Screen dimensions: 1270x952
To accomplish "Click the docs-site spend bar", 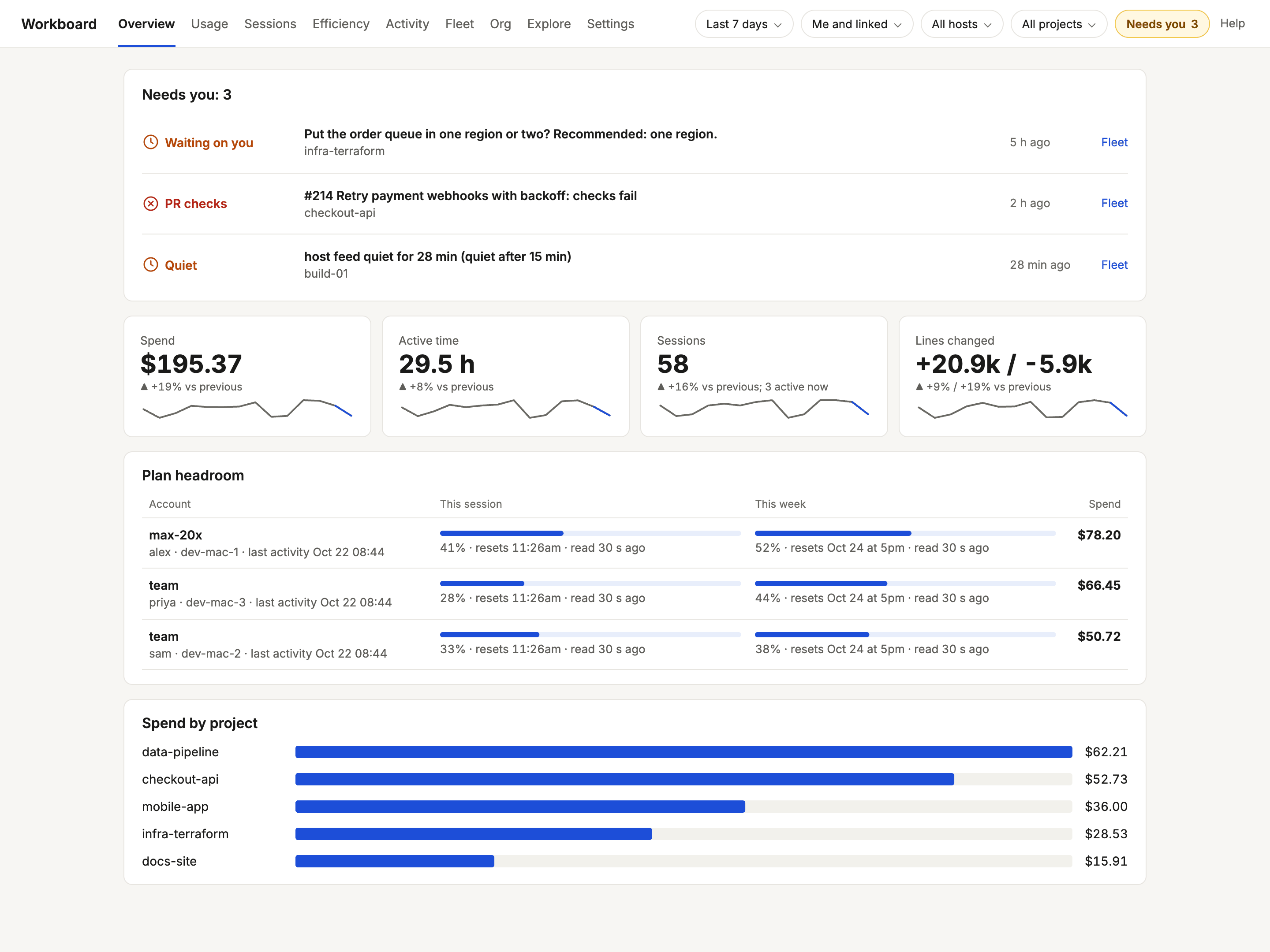I will (x=684, y=861).
